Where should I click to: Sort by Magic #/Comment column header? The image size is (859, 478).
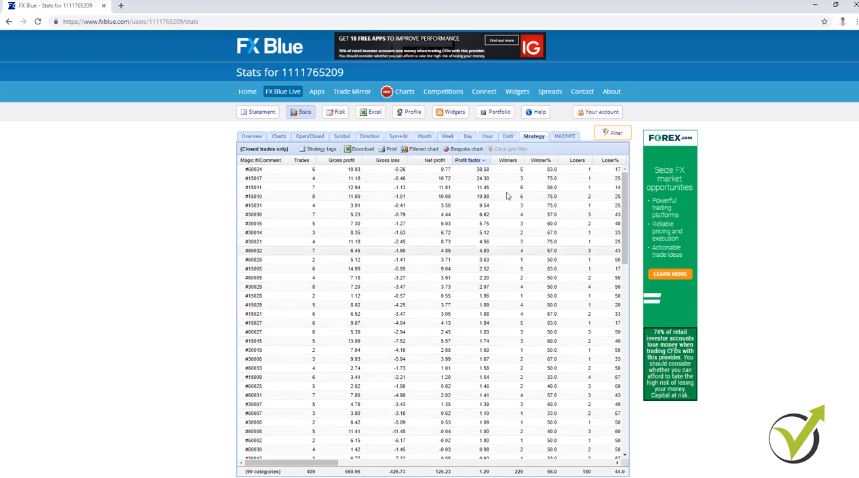260,160
